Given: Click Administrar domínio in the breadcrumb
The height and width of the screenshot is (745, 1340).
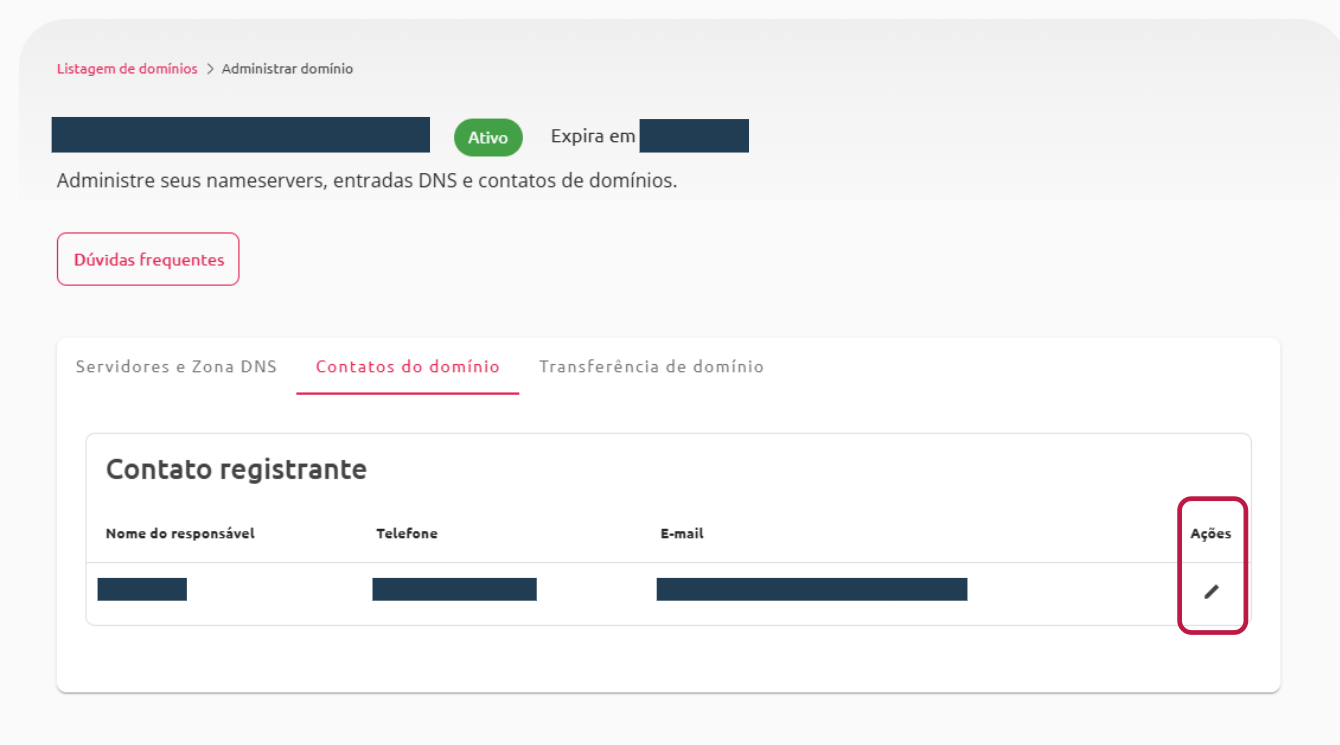Looking at the screenshot, I should [287, 68].
